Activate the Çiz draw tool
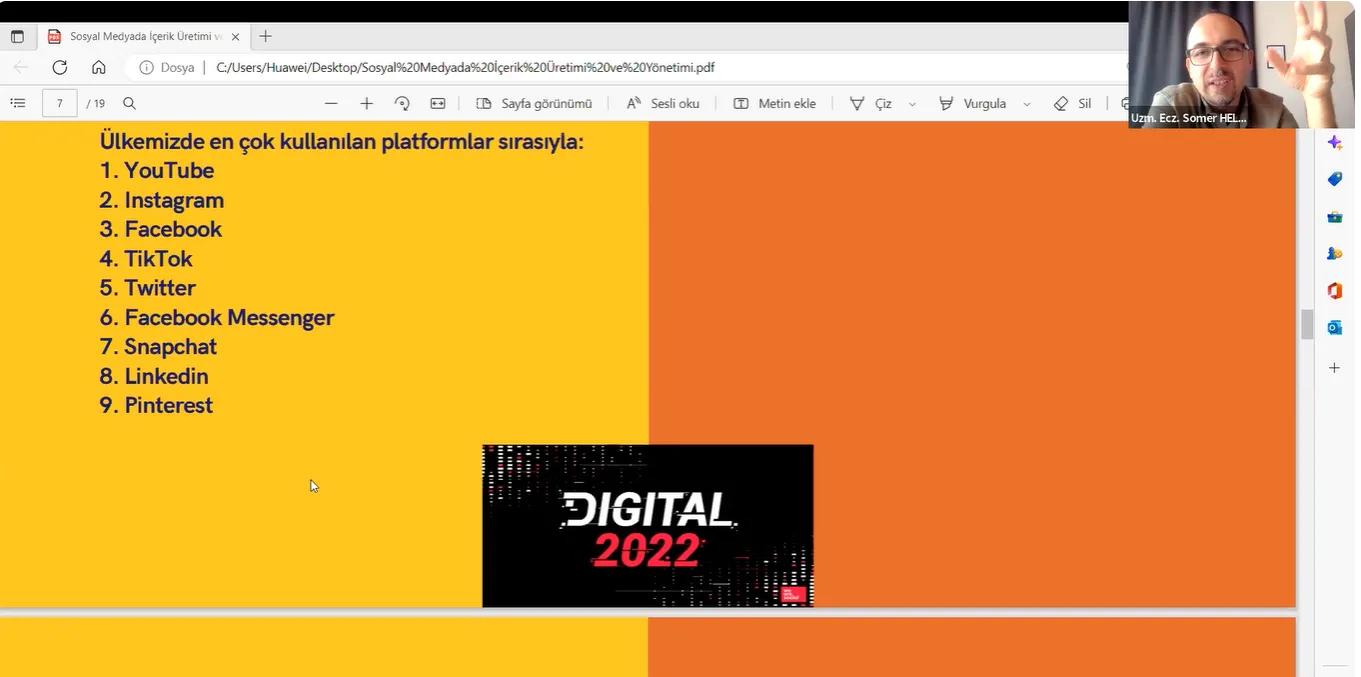Image resolution: width=1361 pixels, height=677 pixels. pyautogui.click(x=871, y=103)
